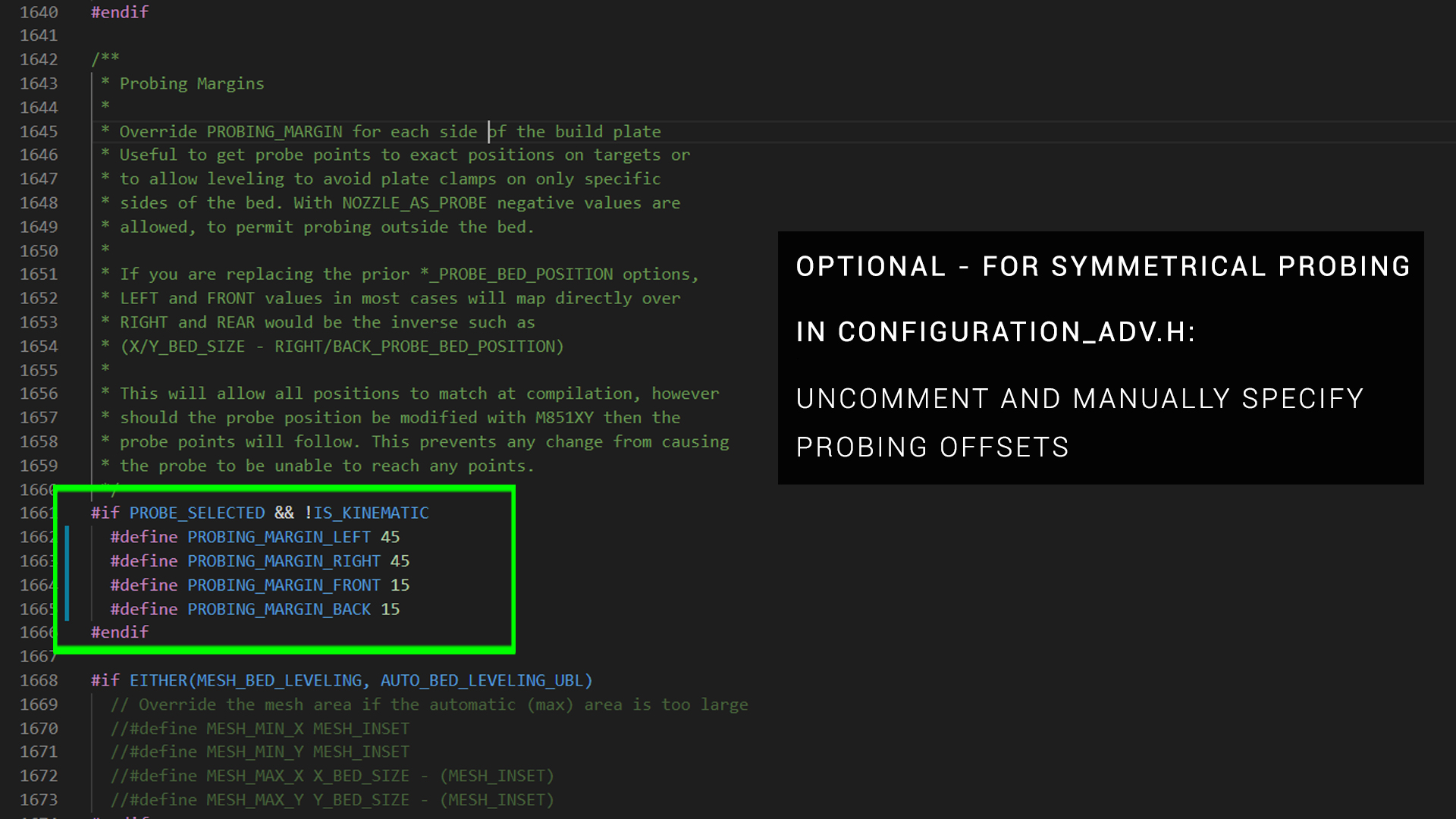
Task: Click the text cursor position before 'of the build plate'
Action: pyautogui.click(x=488, y=131)
